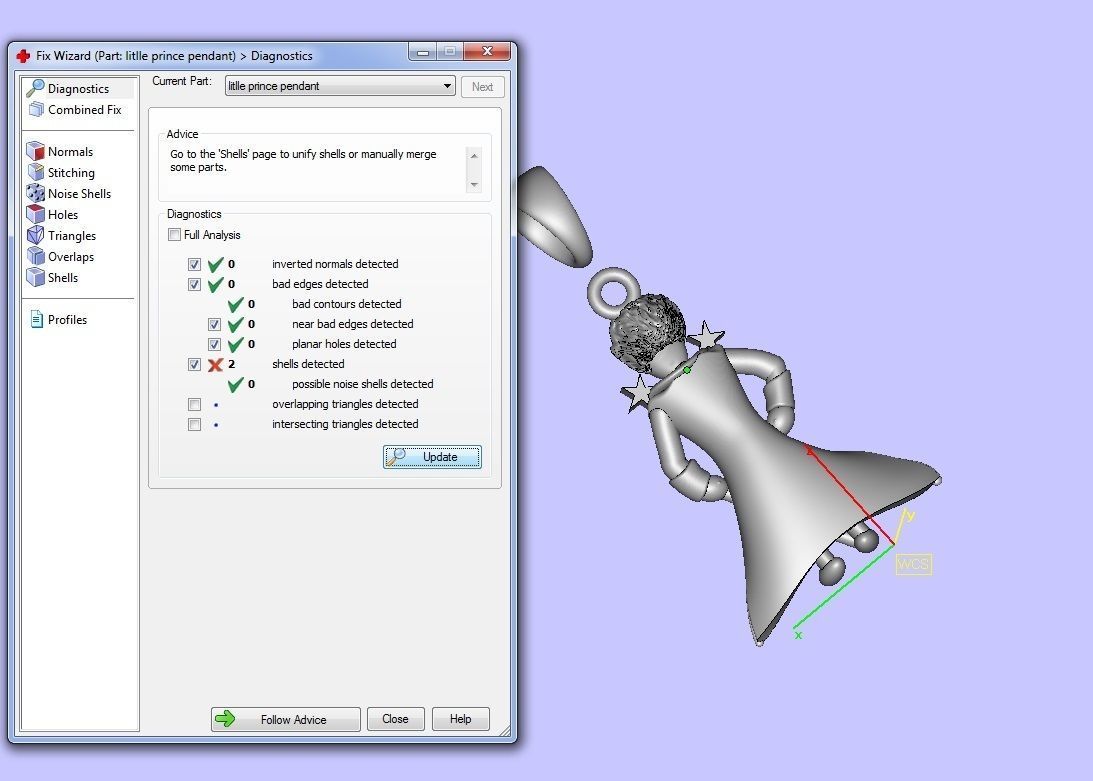Click the Close button at the bottom
This screenshot has height=781, width=1093.
tap(395, 719)
